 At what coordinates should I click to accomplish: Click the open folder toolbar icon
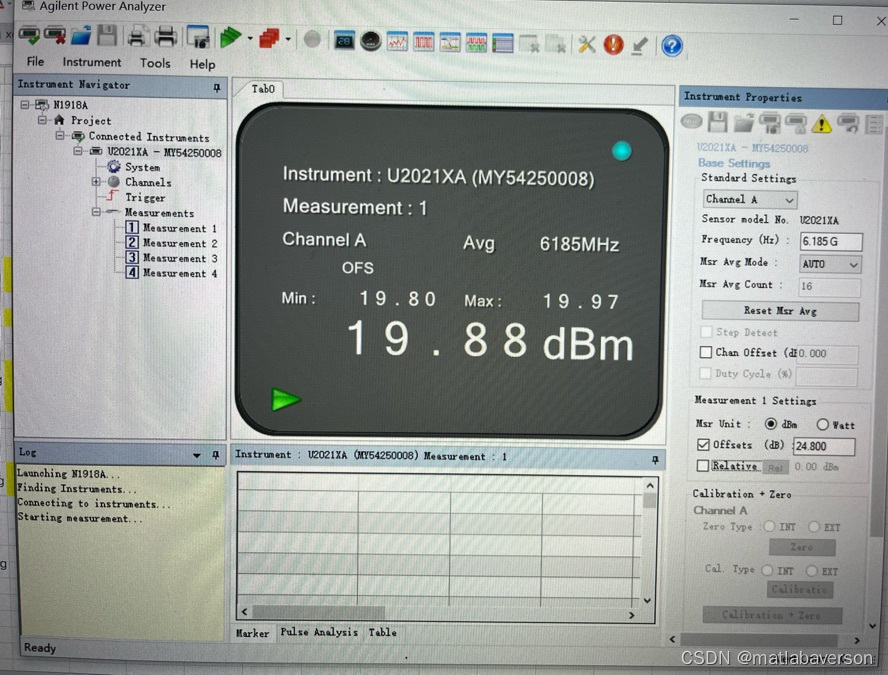coord(82,36)
